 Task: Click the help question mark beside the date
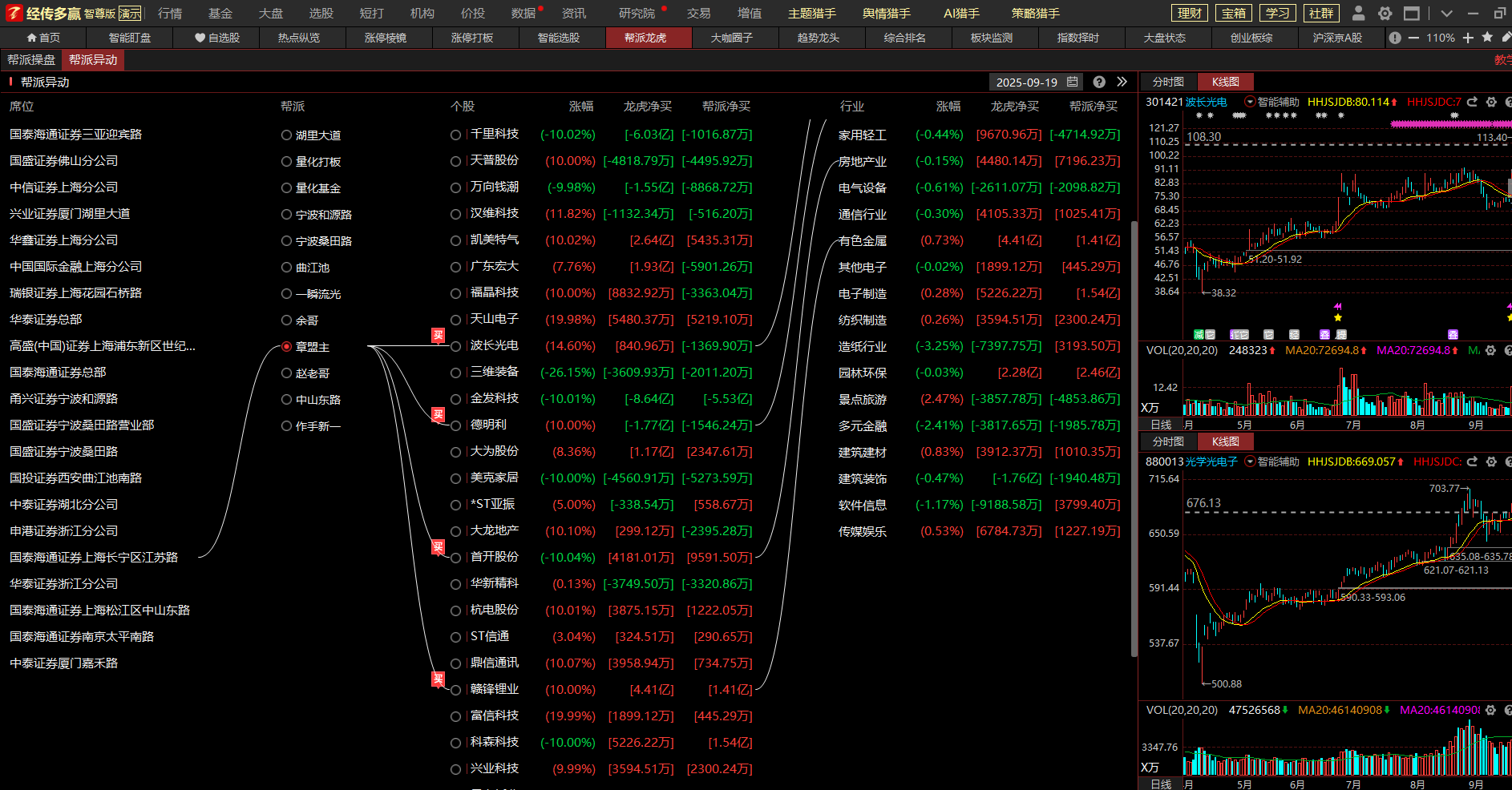pyautogui.click(x=1099, y=82)
